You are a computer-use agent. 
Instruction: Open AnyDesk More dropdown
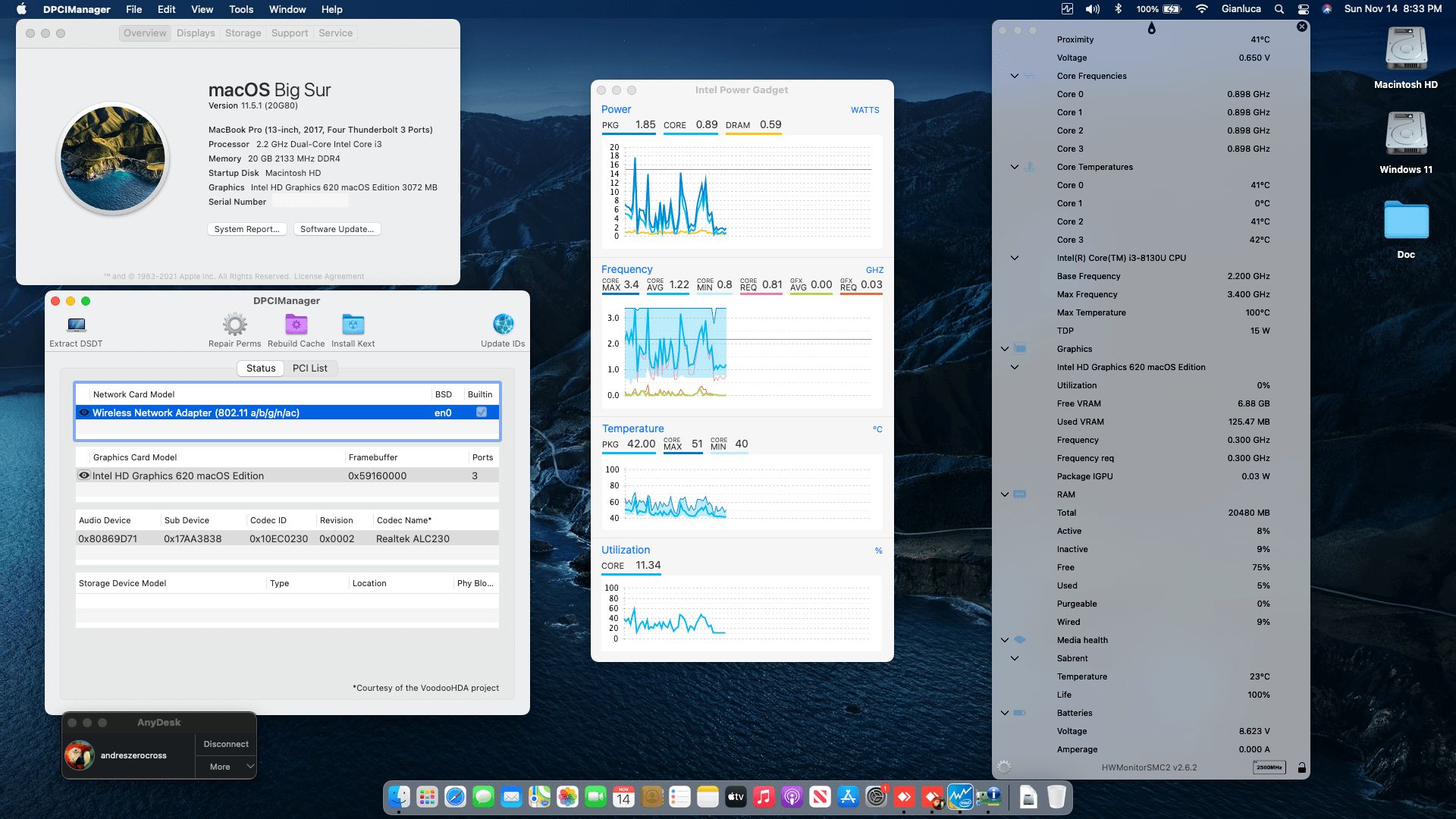tap(225, 767)
